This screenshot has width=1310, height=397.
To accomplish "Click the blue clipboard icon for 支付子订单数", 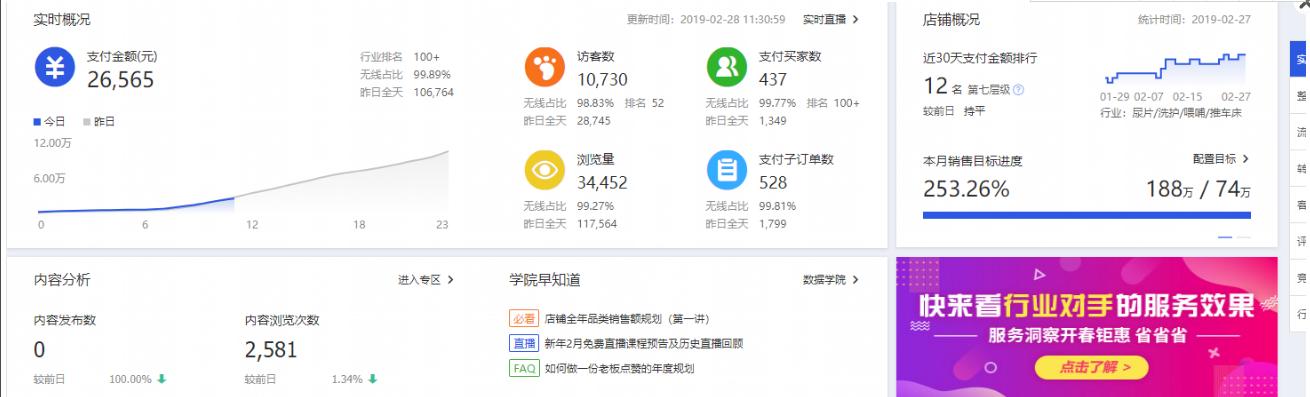I will coord(727,170).
